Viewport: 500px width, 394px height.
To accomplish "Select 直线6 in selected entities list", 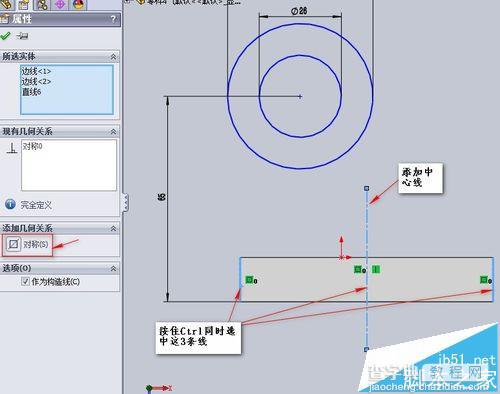I will click(32, 92).
